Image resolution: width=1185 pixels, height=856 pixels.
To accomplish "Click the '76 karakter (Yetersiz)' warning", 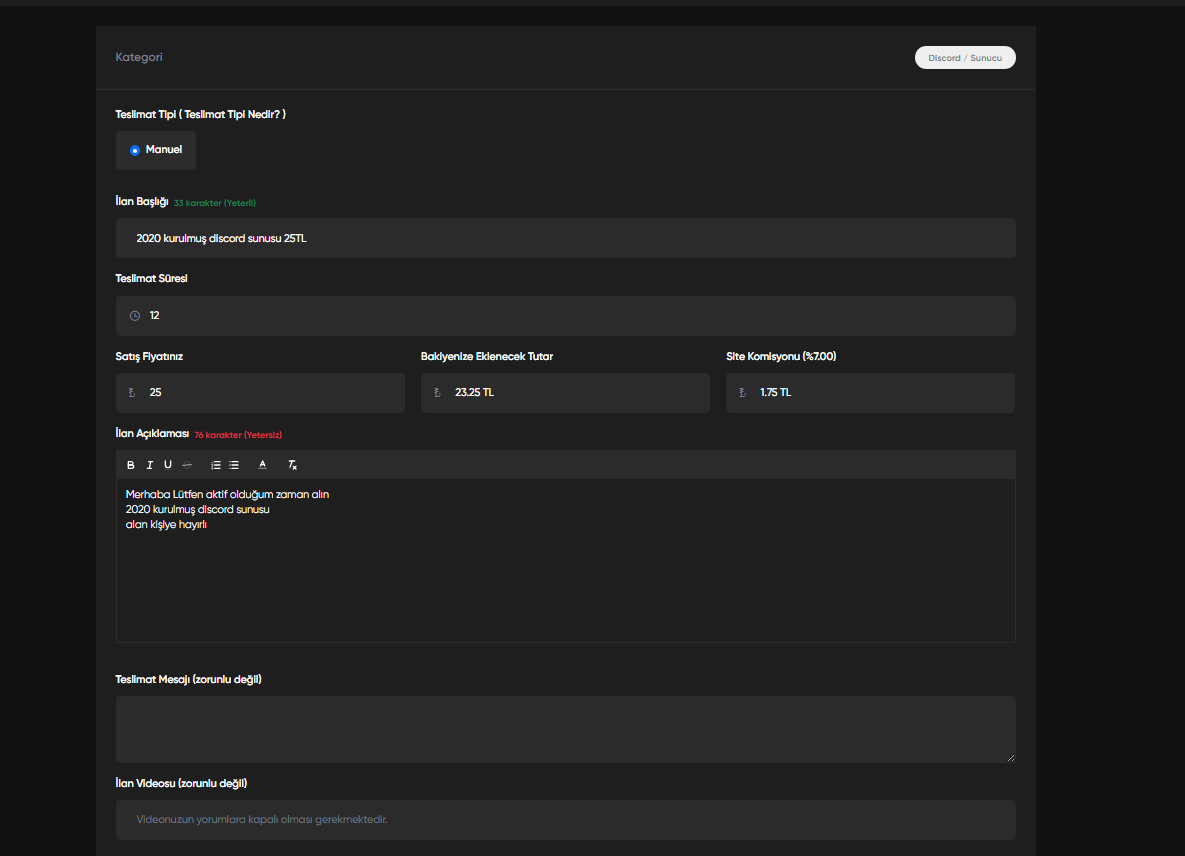I will click(238, 435).
